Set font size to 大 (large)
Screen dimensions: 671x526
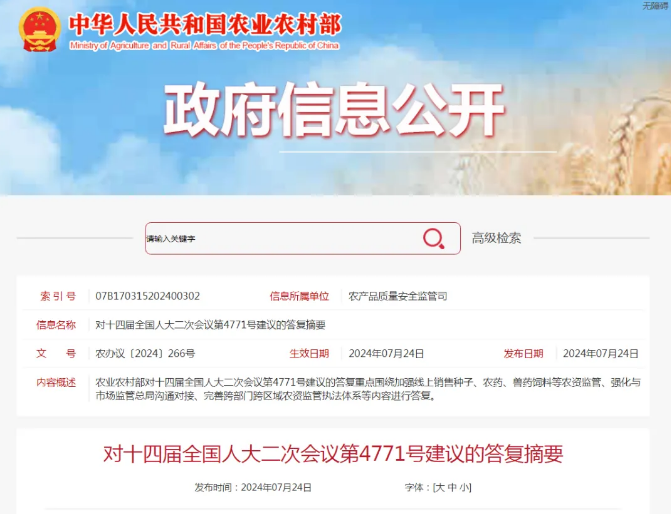438,487
